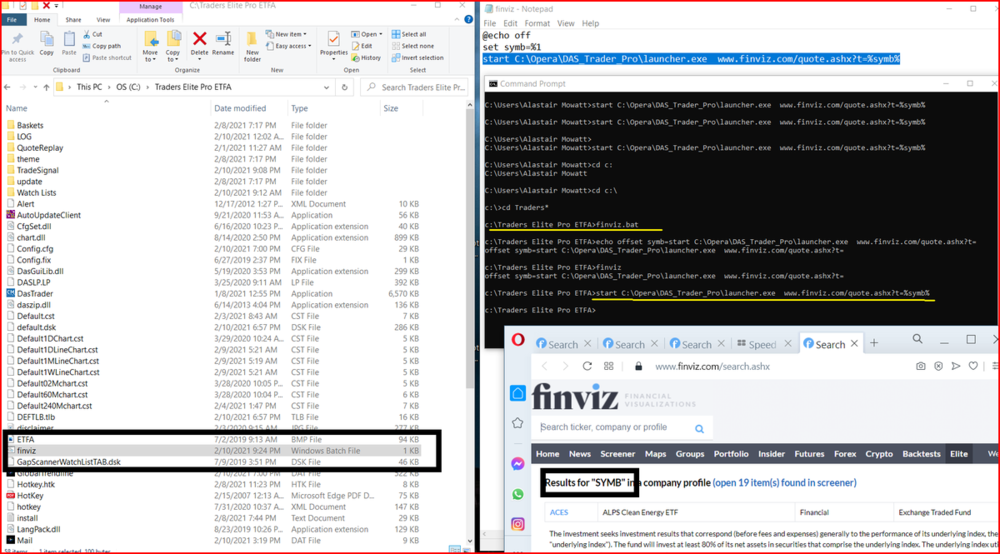Click This PC in Explorer breadcrumb
The width and height of the screenshot is (1000, 554).
tap(89, 87)
